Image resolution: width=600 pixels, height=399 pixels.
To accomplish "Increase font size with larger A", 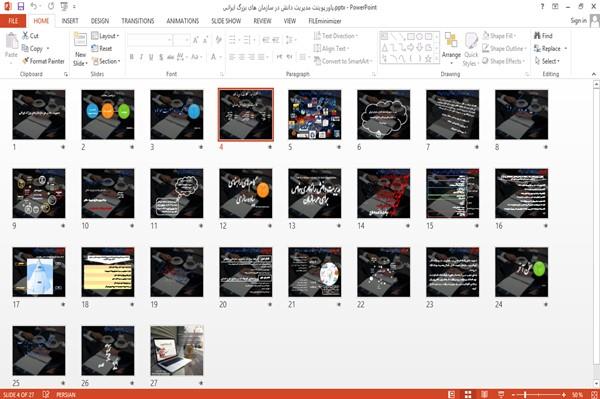I will 196,40.
